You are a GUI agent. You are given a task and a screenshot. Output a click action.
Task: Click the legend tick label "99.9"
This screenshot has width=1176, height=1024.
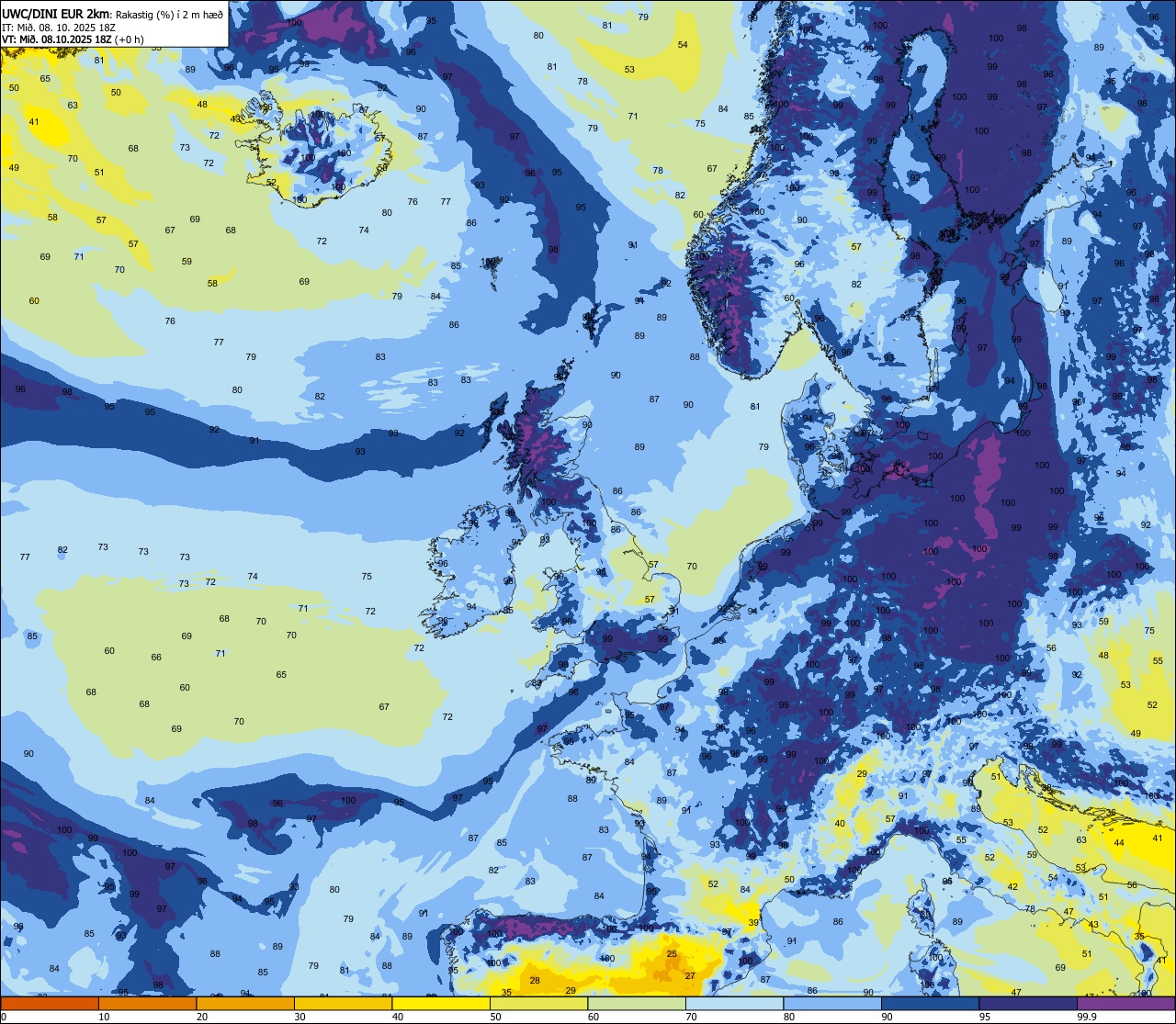tap(1088, 1016)
